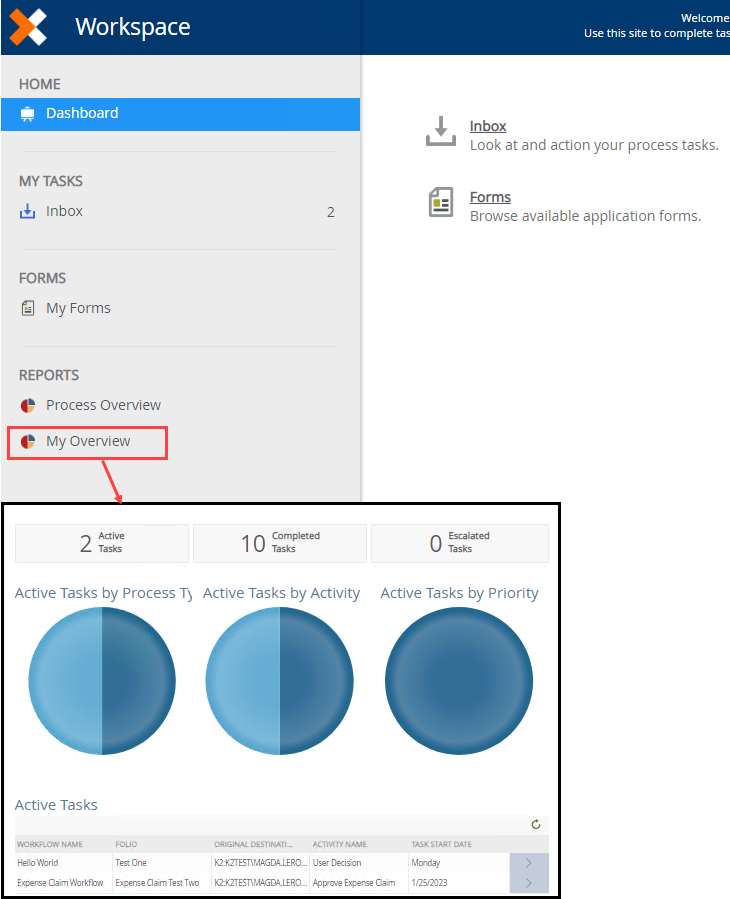The height and width of the screenshot is (899, 730).
Task: Click the Active Tasks by Activity pie chart
Action: 280,681
